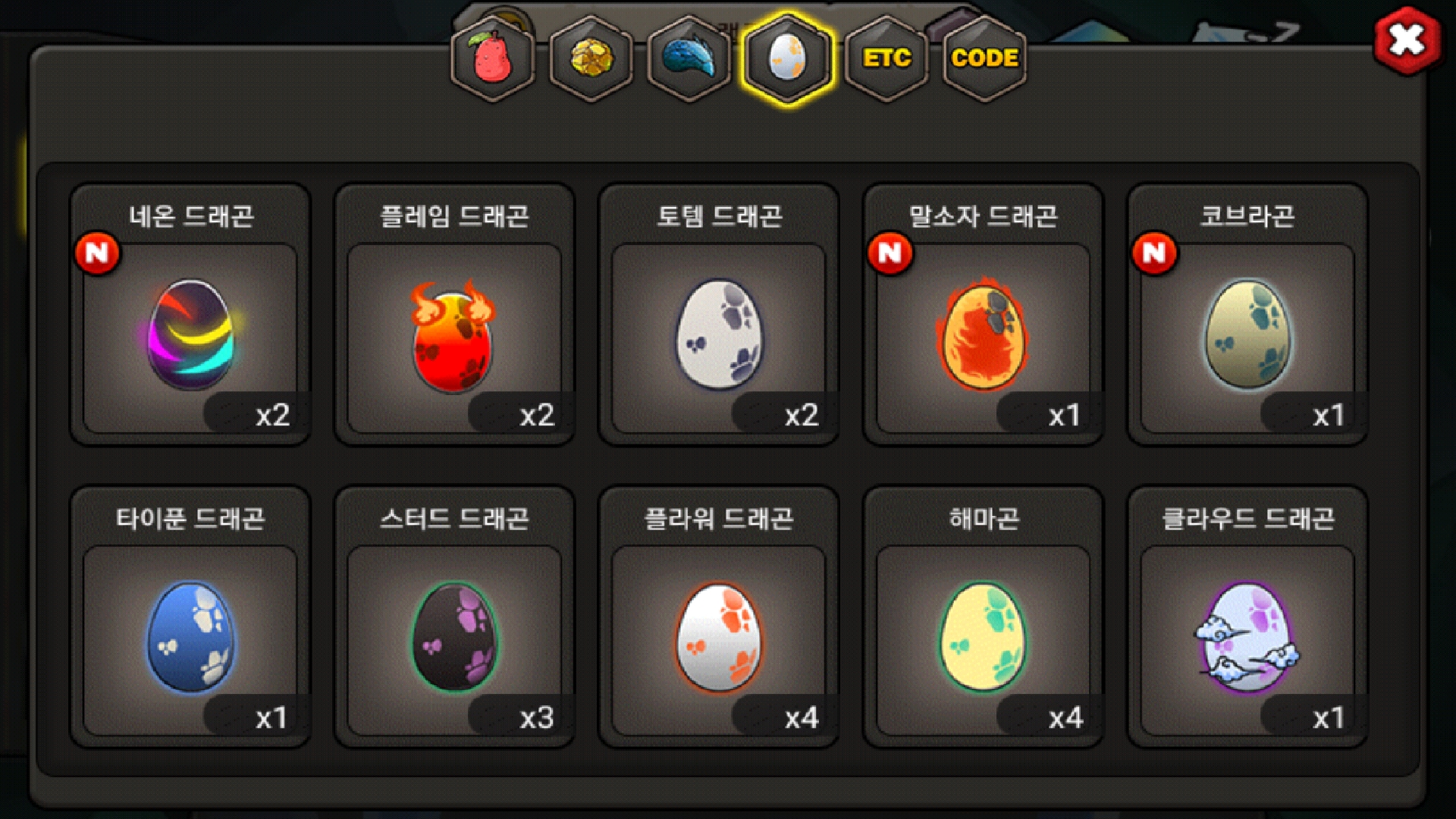Open the fruit food tab
1456x819 pixels.
[493, 59]
